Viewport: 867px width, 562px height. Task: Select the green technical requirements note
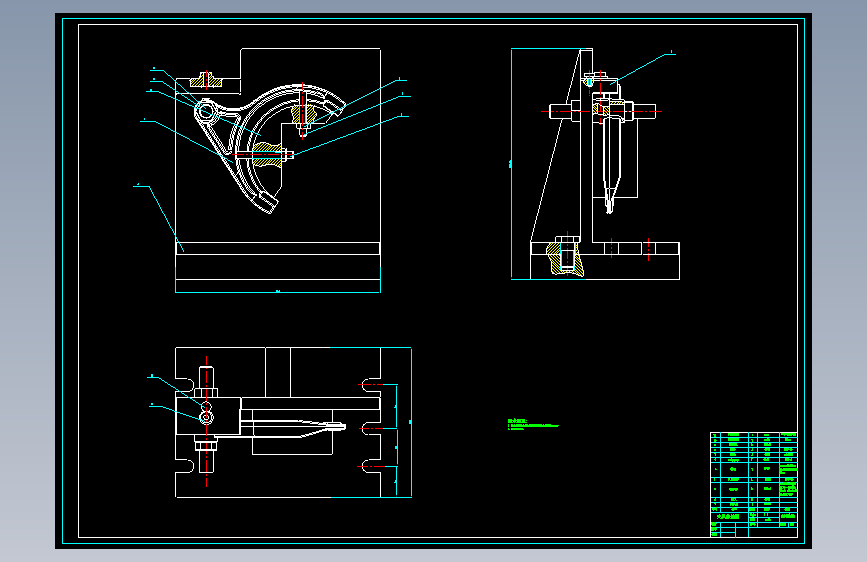533,424
